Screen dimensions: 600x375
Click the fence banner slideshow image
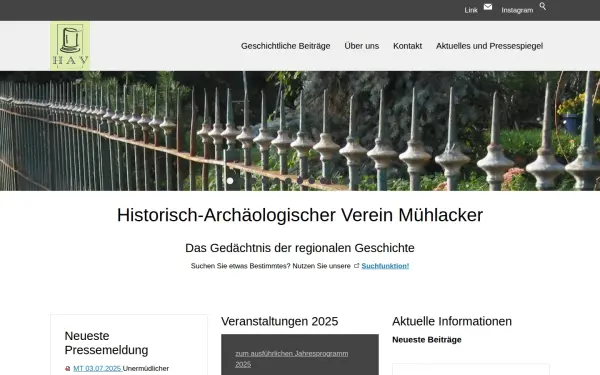coord(300,131)
